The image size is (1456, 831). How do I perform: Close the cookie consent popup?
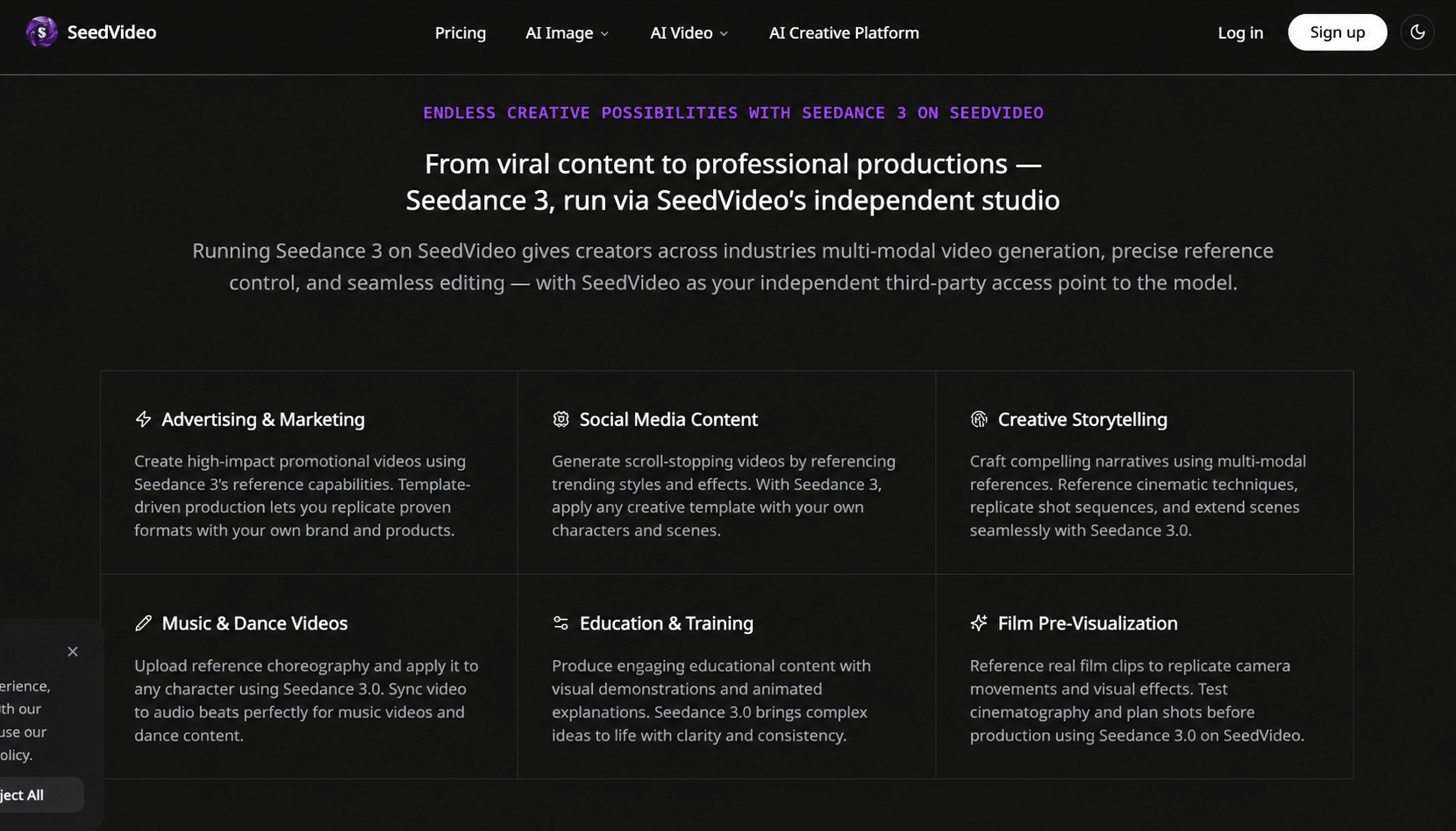pyautogui.click(x=73, y=651)
